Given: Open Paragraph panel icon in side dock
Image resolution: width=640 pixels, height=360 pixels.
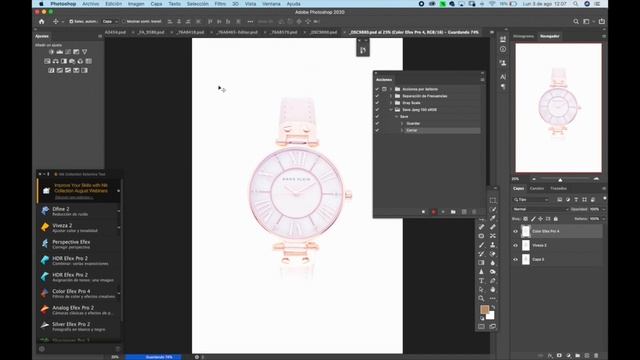Looking at the screenshot, I should click(503, 87).
